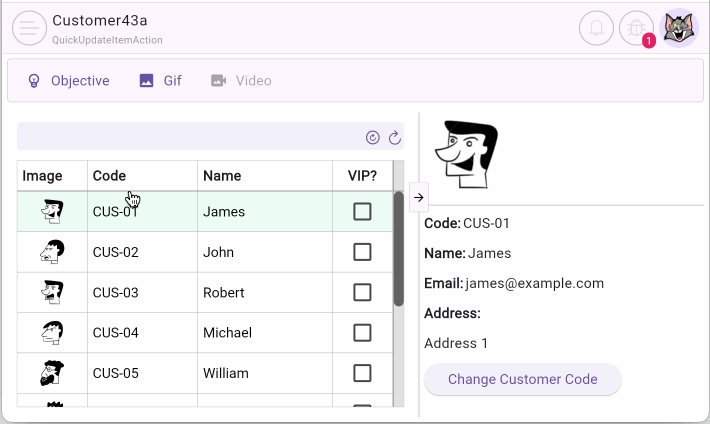Click John's face image in the table
Image resolution: width=710 pixels, height=424 pixels.
[52, 252]
